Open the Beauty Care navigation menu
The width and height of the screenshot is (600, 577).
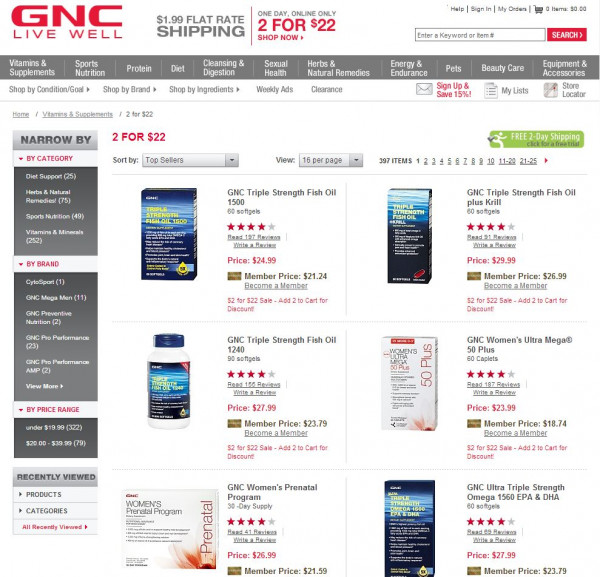point(502,68)
